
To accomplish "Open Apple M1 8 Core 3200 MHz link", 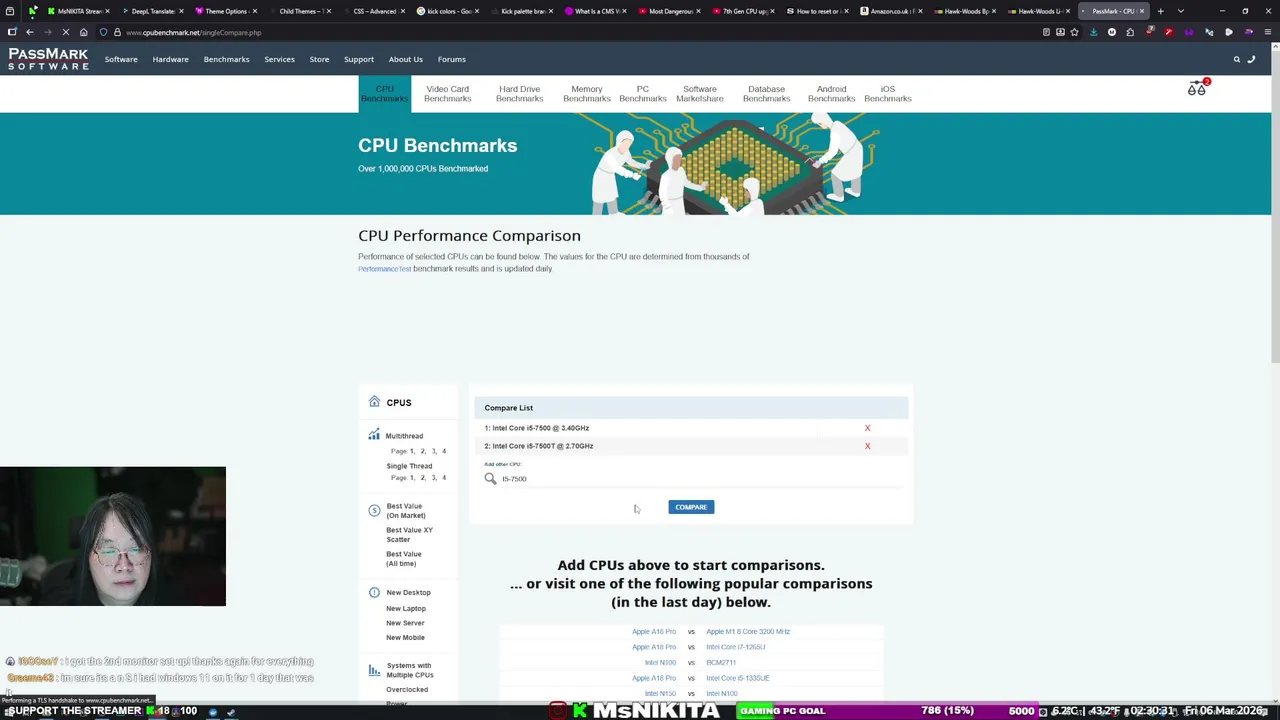I will (748, 632).
